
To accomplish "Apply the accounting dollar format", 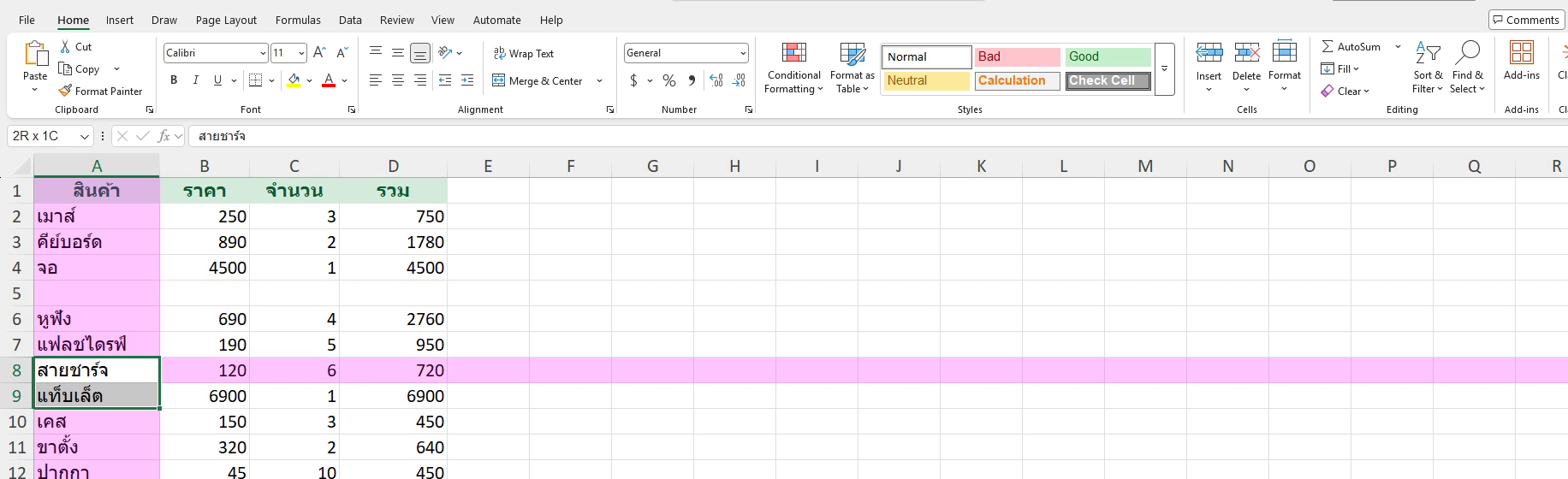I will click(633, 80).
